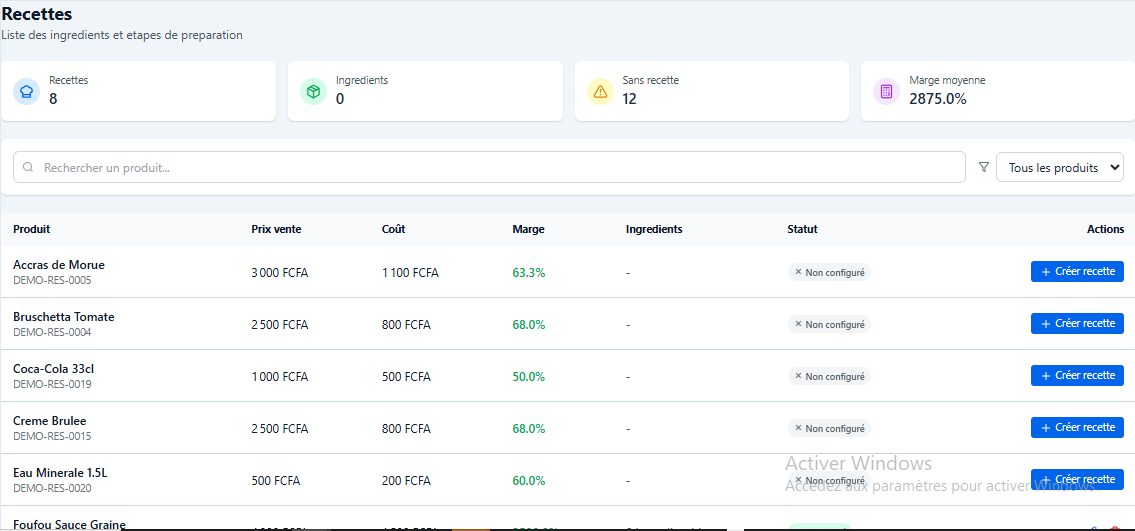
Task: Create recipe for Accras de Morue
Action: tap(1077, 271)
